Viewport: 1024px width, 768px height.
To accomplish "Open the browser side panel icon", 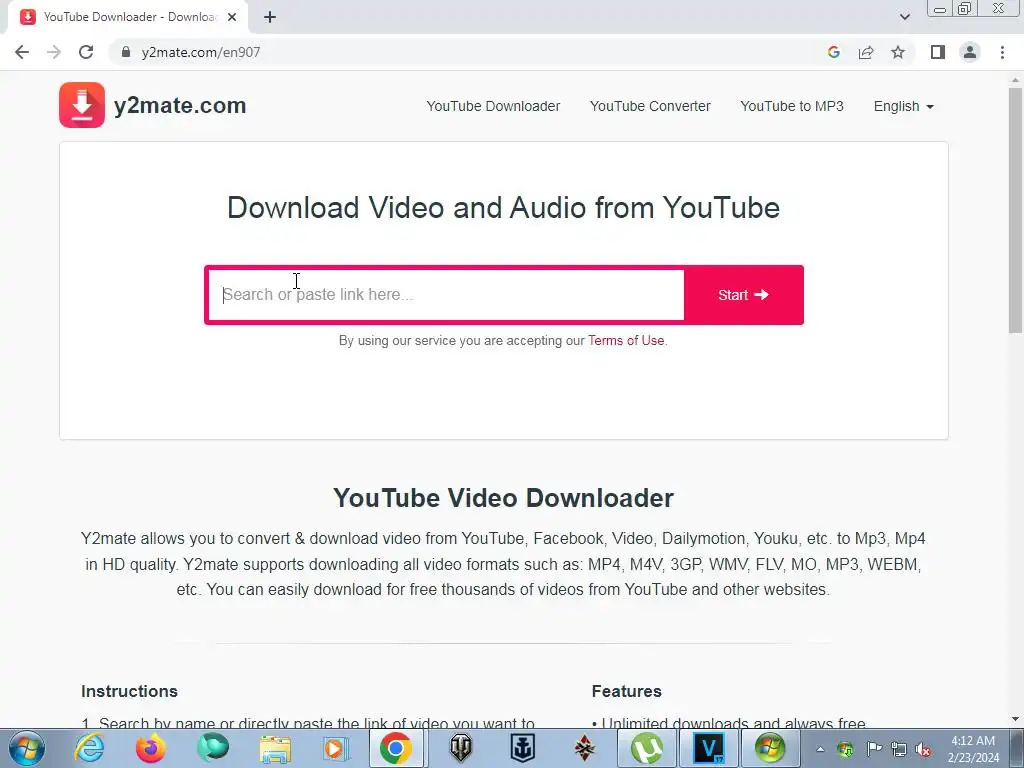I will [938, 52].
